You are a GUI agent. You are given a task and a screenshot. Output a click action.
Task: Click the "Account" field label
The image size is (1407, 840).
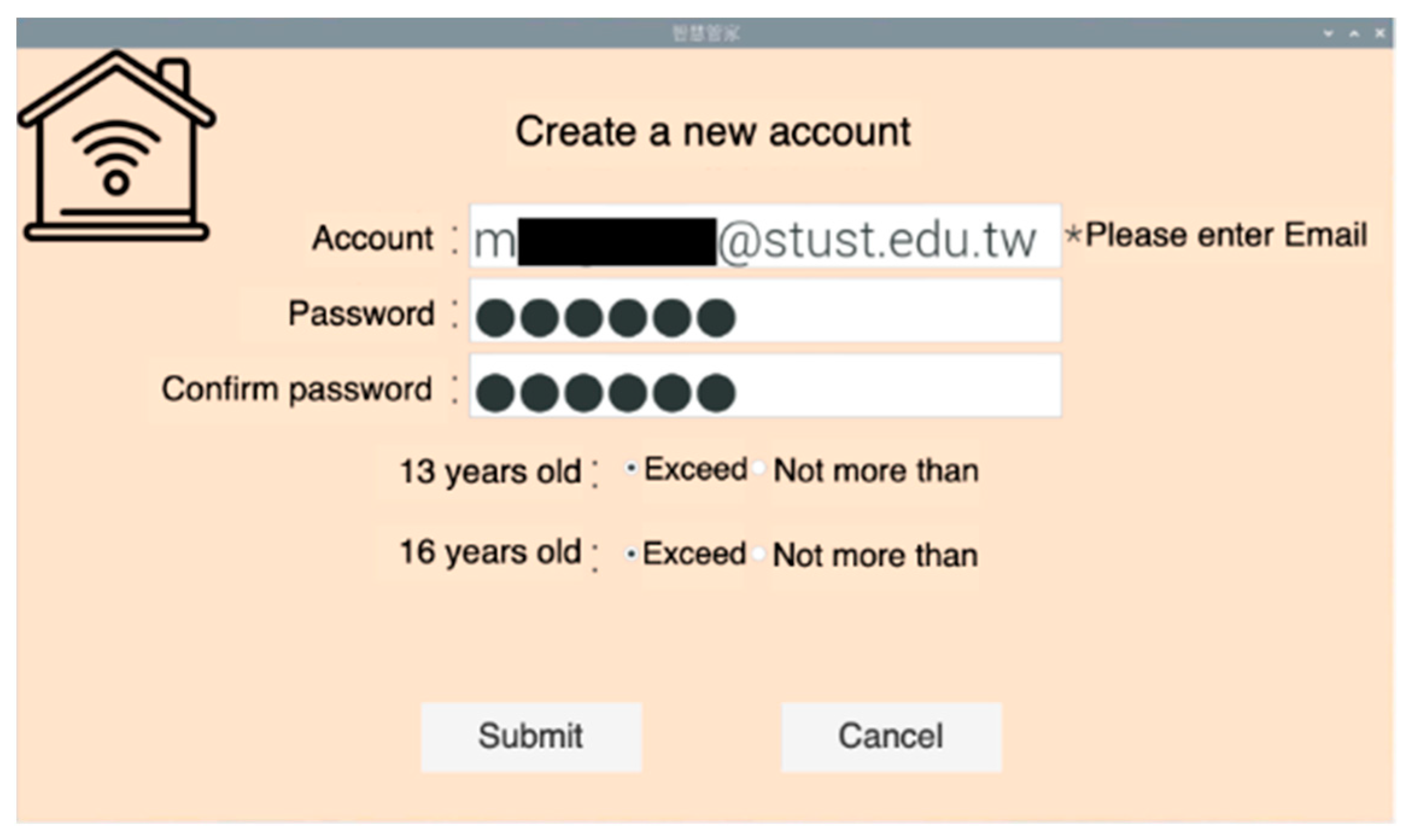coord(373,238)
